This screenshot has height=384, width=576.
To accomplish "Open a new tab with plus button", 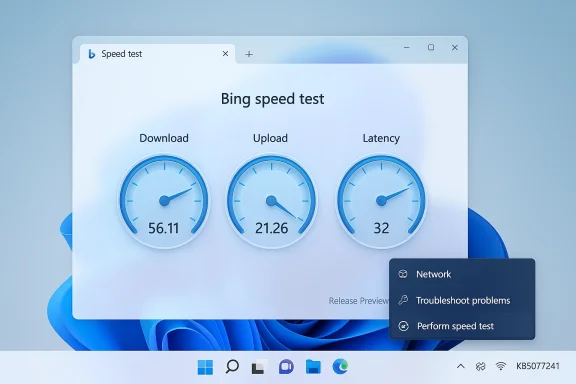I will click(x=249, y=54).
